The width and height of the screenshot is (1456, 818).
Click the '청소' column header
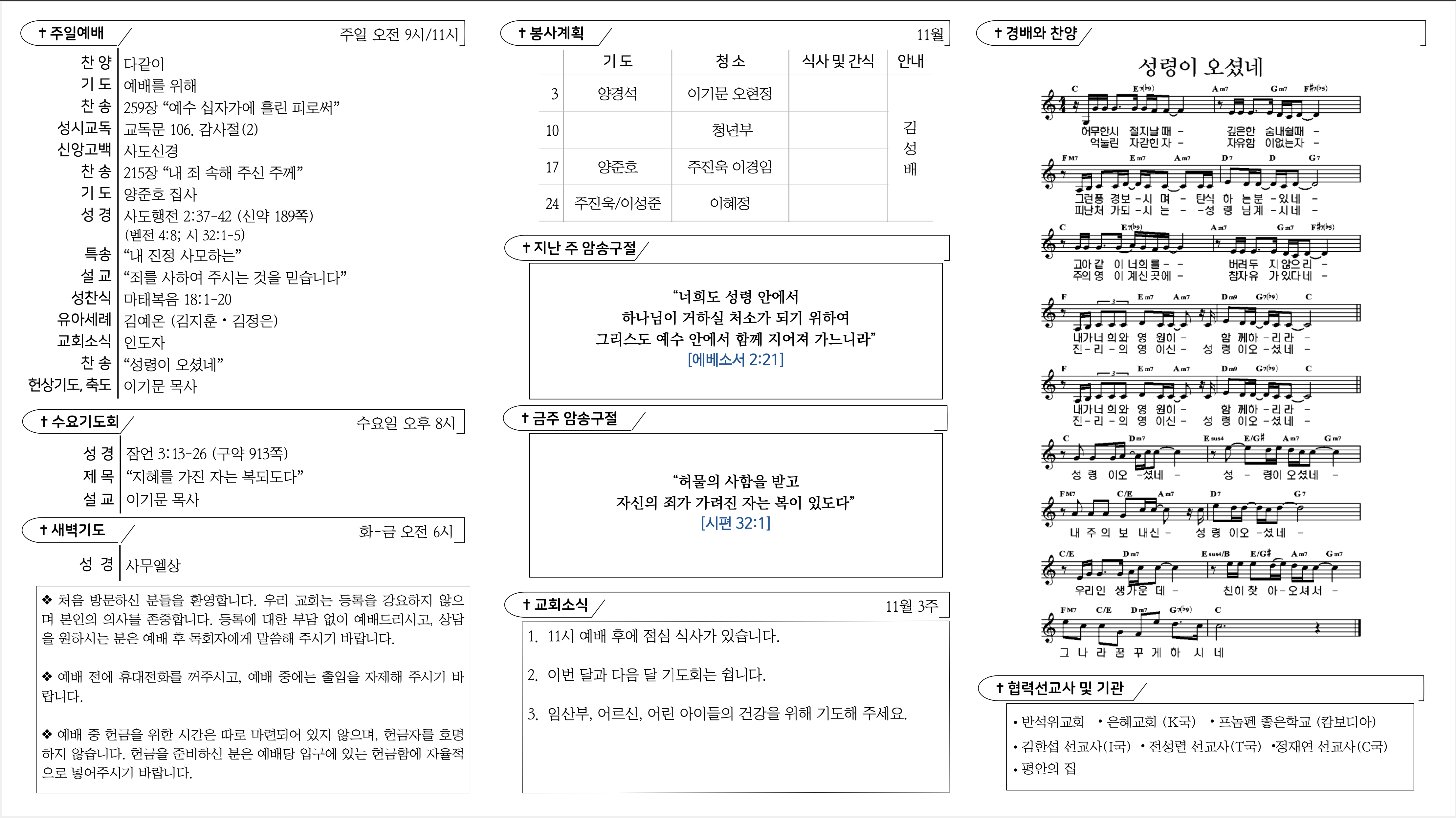click(730, 61)
